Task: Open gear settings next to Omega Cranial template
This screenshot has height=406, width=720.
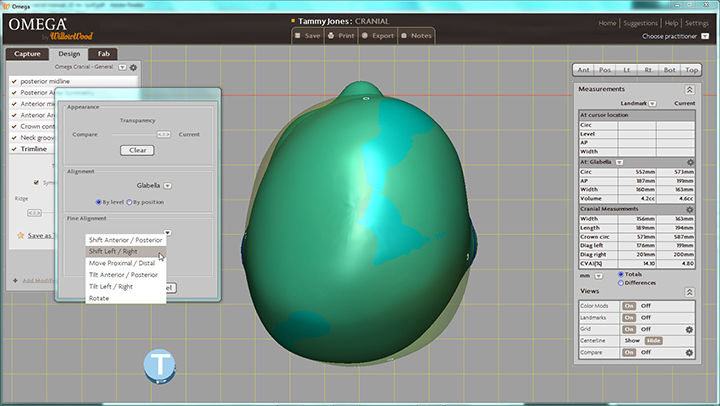Action: pos(133,67)
